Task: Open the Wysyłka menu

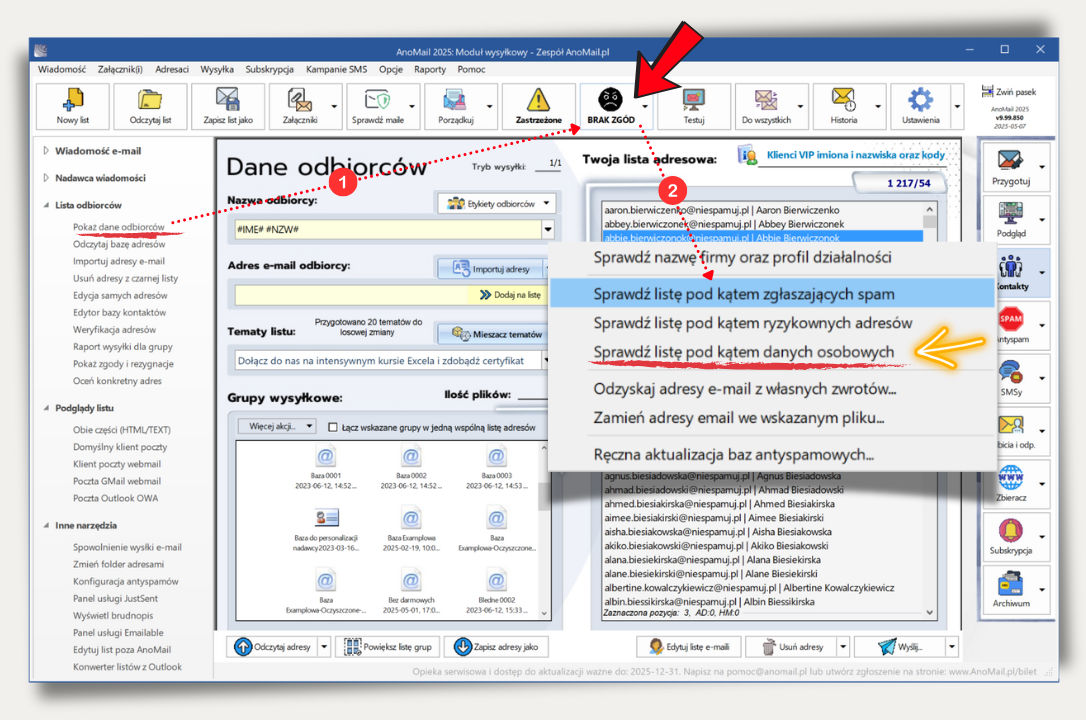Action: [x=217, y=69]
